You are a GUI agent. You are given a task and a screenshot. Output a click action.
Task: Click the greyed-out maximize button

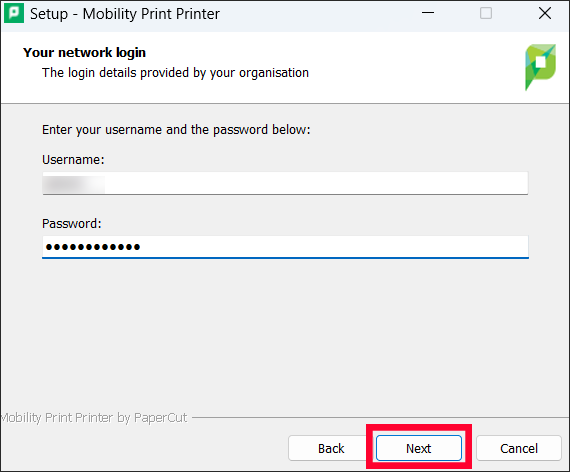pos(486,13)
